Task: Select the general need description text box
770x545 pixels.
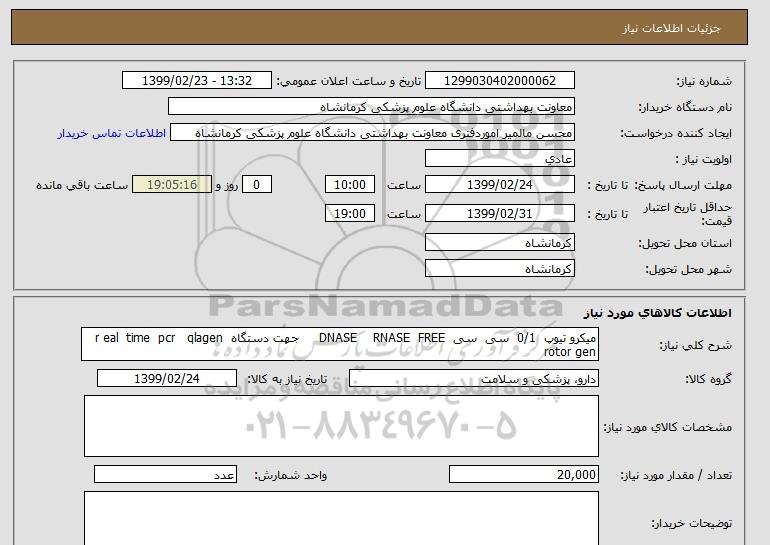Action: (x=340, y=344)
